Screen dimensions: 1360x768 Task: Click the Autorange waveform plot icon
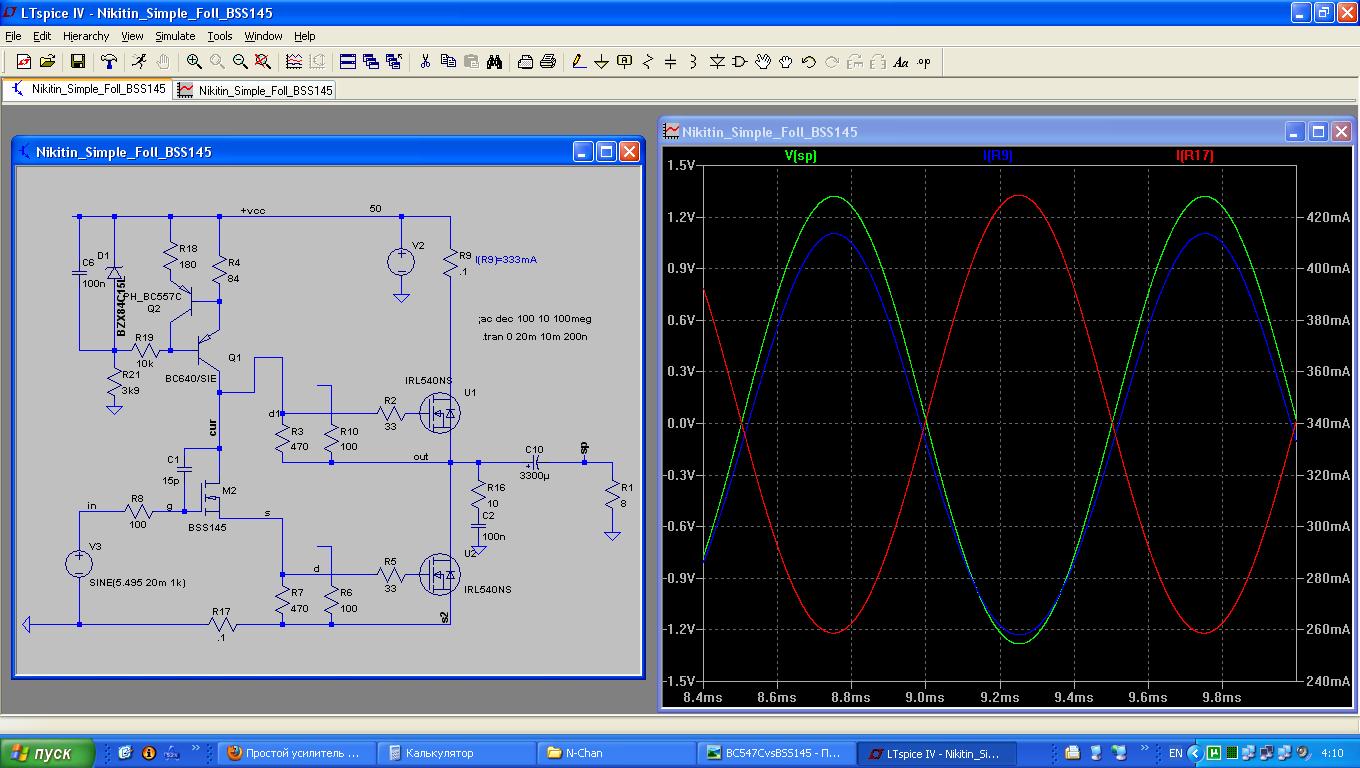pyautogui.click(x=294, y=62)
